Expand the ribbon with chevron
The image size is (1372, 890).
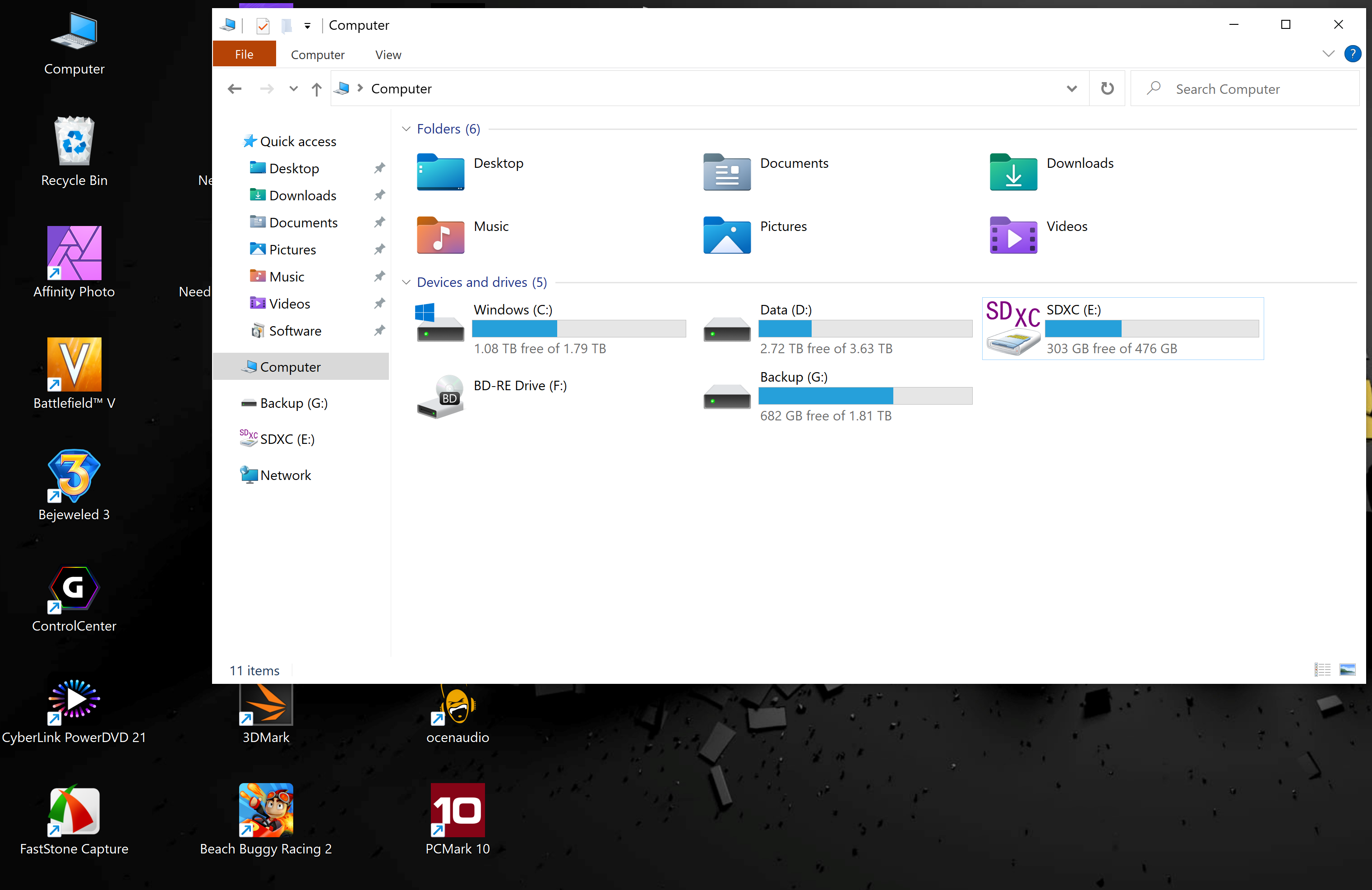click(x=1328, y=54)
